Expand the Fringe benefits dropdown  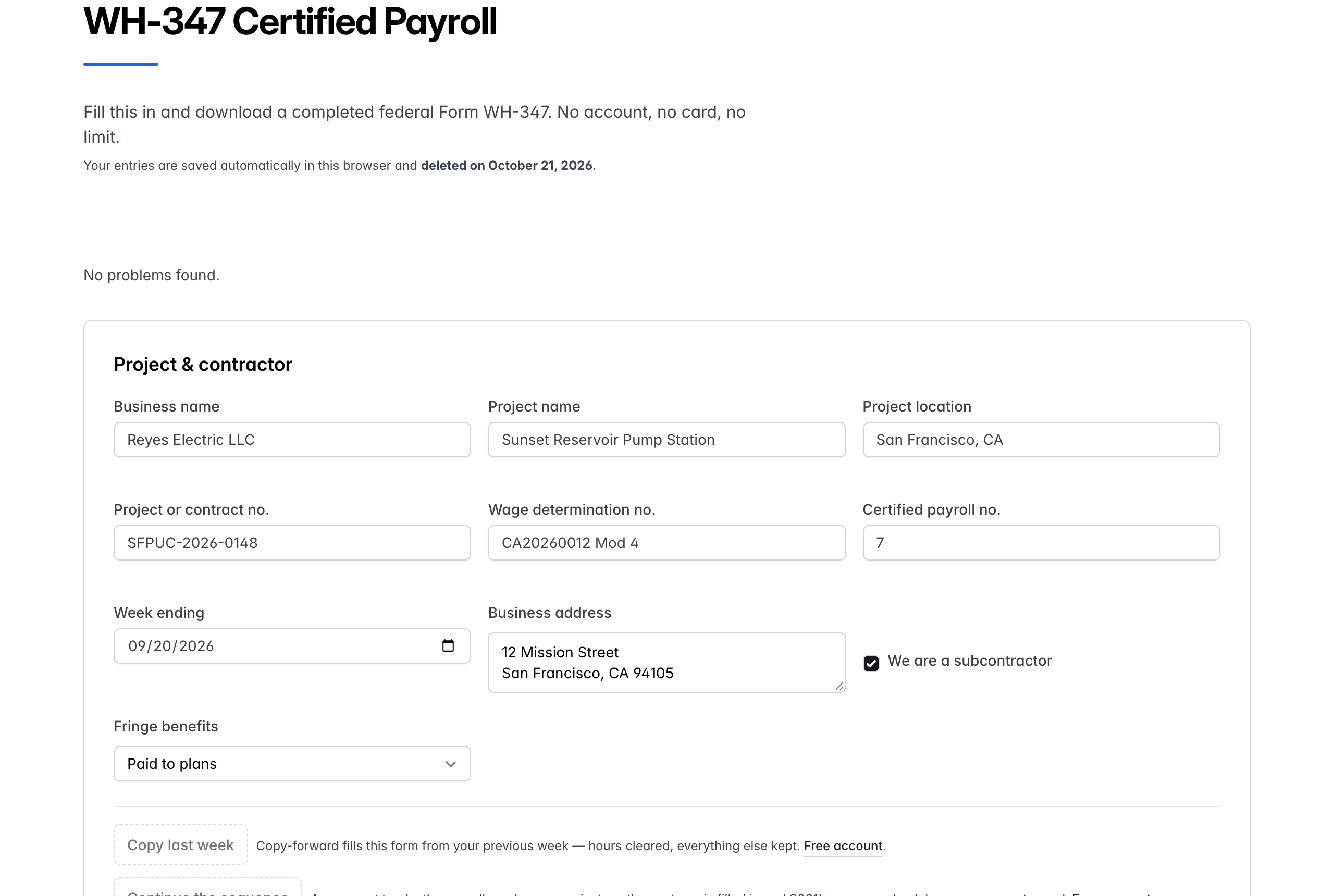pyautogui.click(x=292, y=764)
